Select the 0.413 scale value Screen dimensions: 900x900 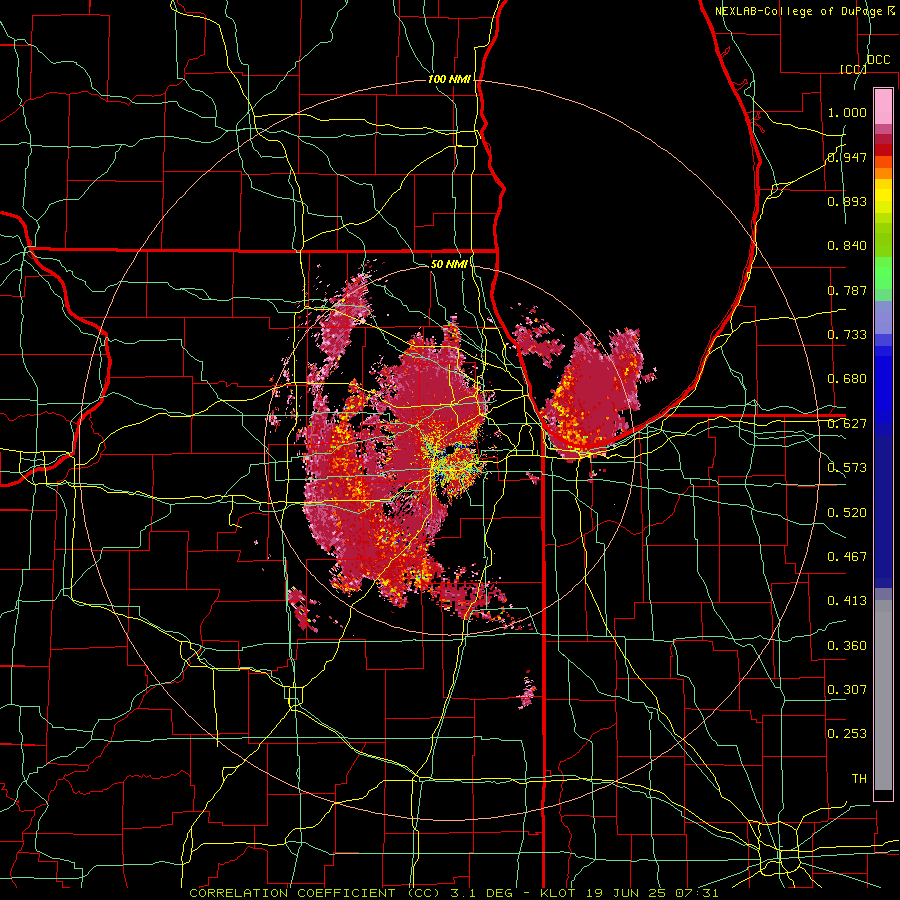(847, 601)
